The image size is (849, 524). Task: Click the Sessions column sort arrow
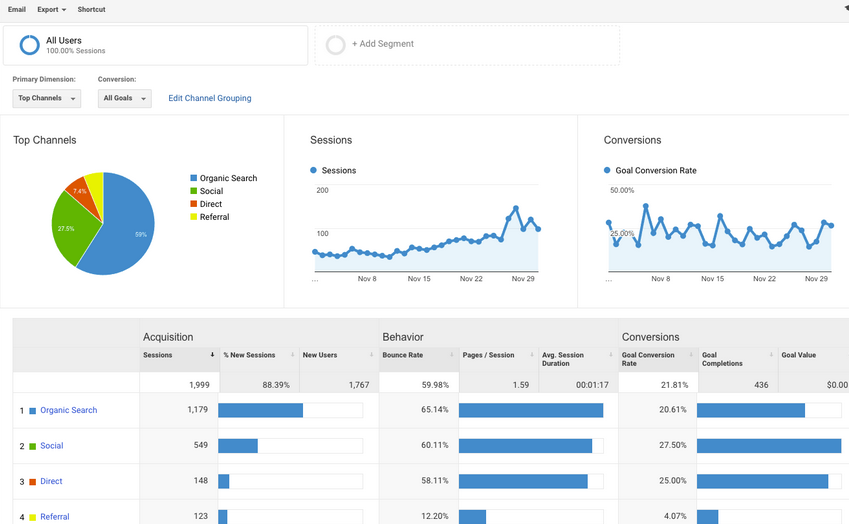coord(212,355)
